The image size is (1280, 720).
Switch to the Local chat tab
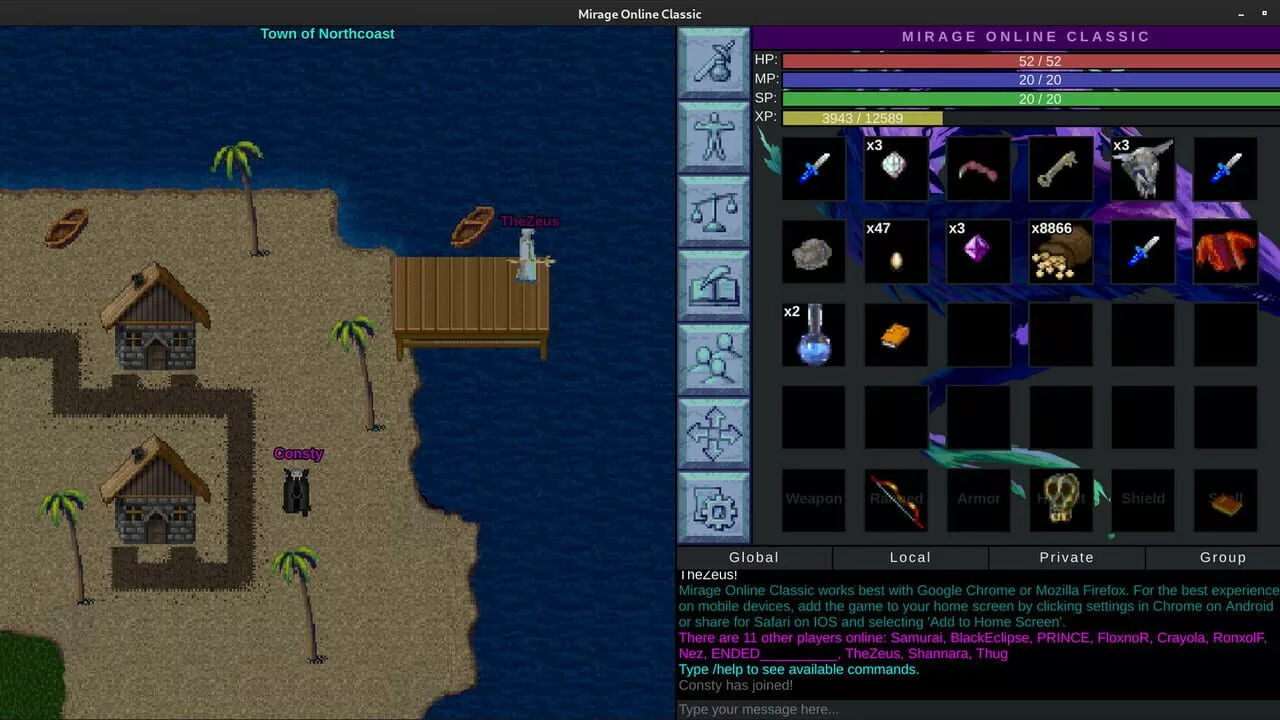click(x=910, y=558)
